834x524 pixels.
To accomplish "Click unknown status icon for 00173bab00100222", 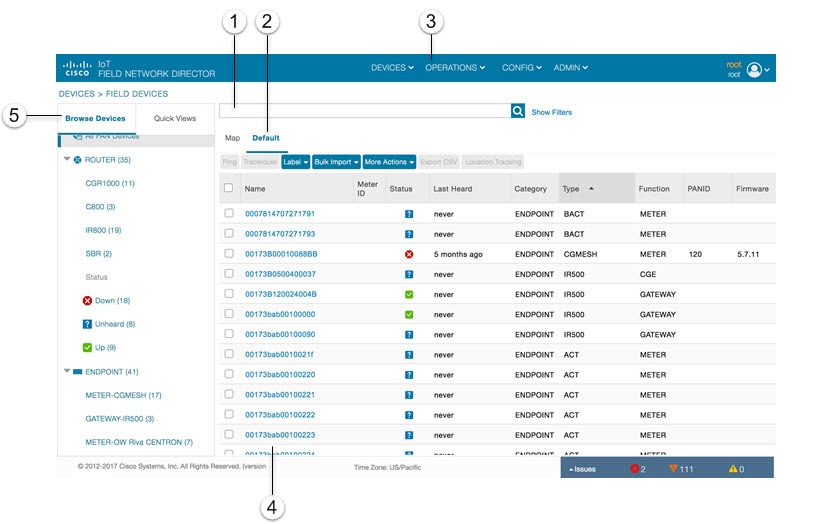I will [409, 415].
